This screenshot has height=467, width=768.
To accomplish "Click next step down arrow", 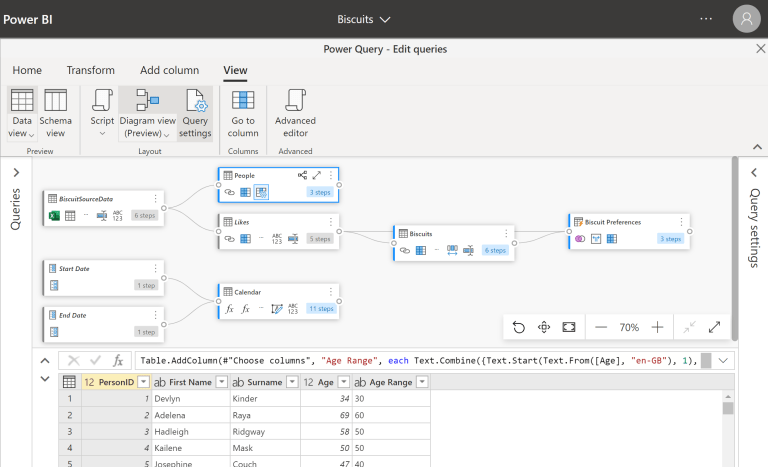I will (45, 378).
